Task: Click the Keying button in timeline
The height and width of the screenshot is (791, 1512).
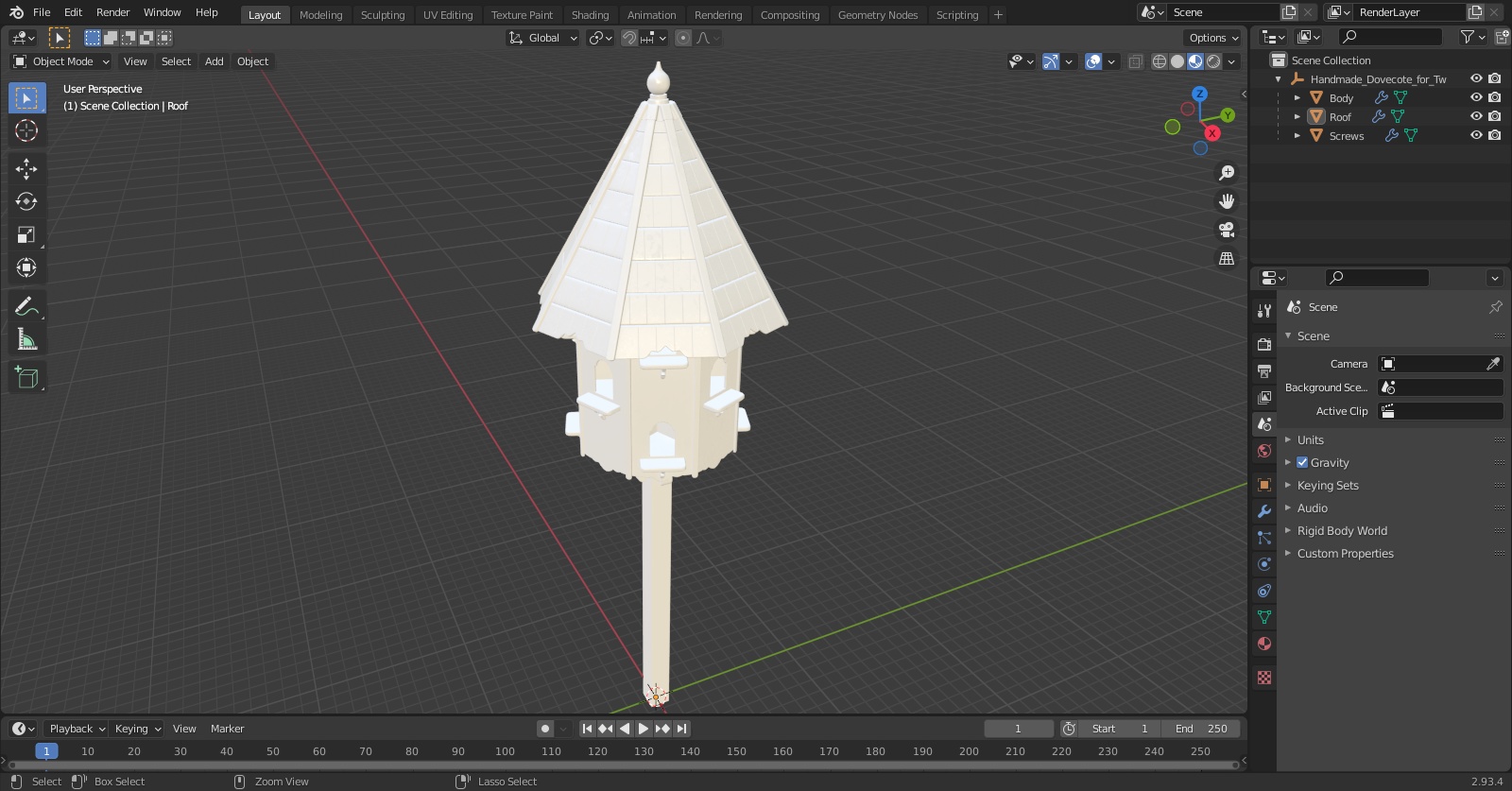Action: 137,729
